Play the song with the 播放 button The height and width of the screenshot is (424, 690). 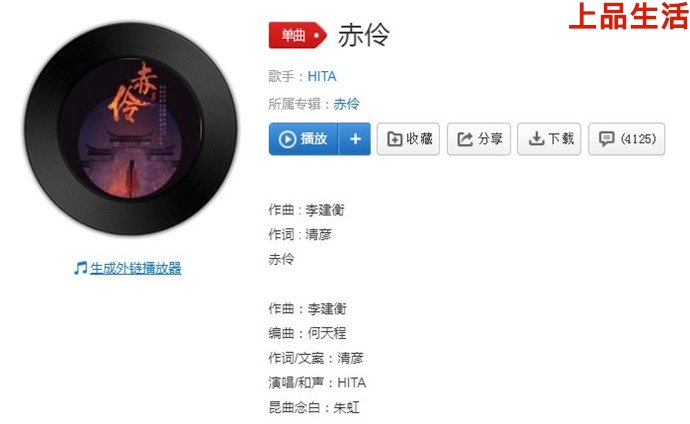(303, 139)
